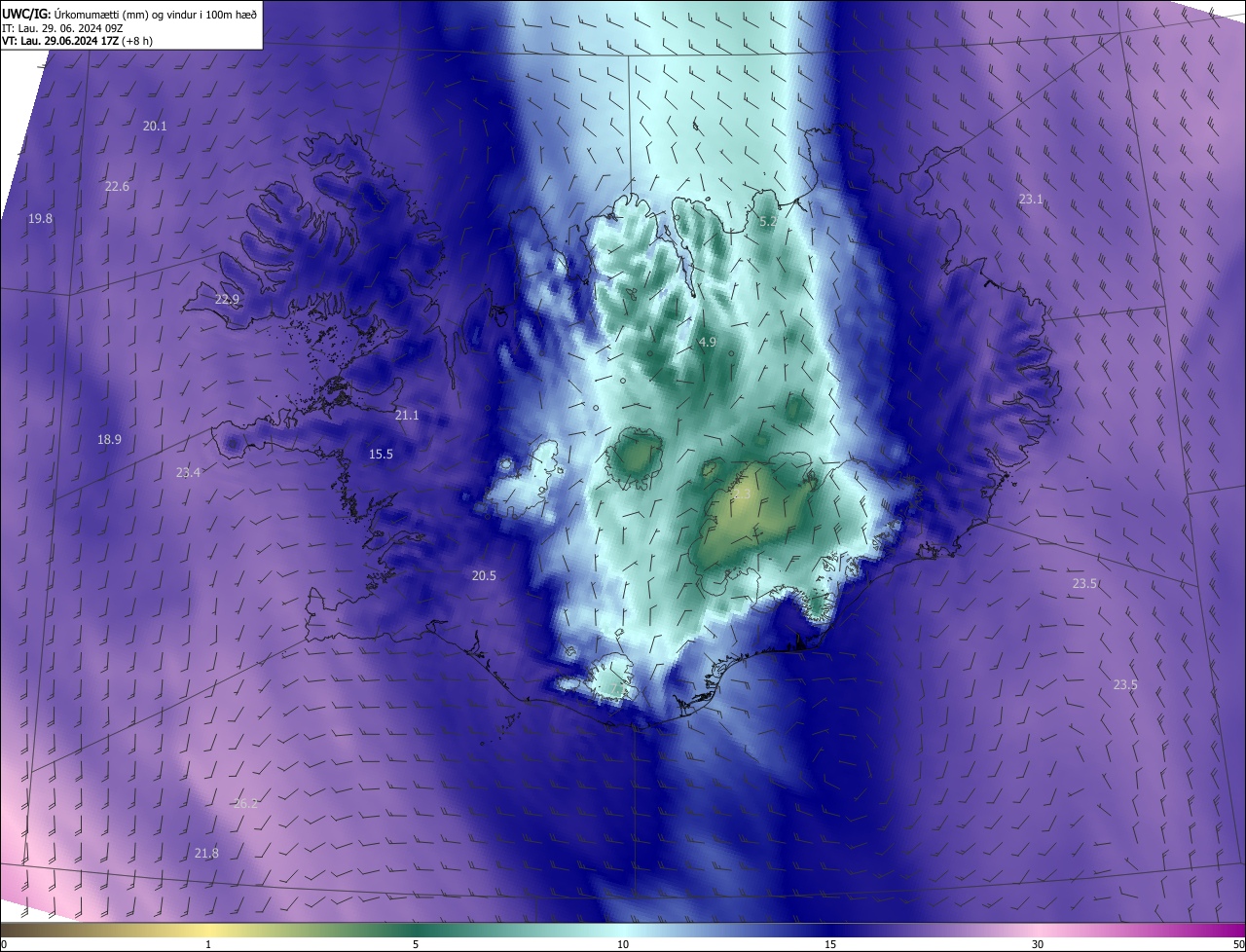Select the 15.5 value label
The width and height of the screenshot is (1246, 952).
[381, 455]
